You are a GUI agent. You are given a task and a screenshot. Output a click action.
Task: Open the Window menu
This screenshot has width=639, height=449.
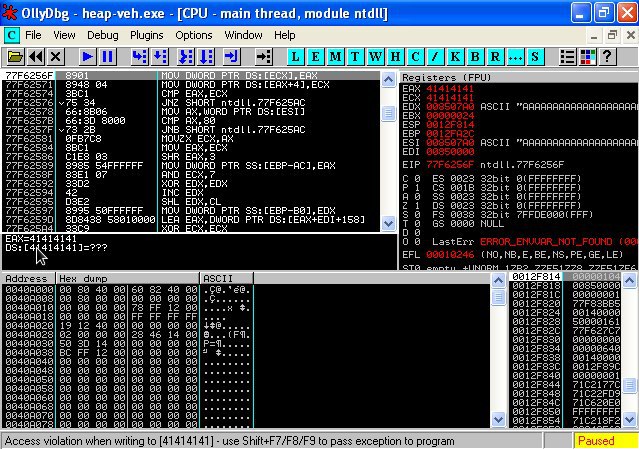coord(243,35)
